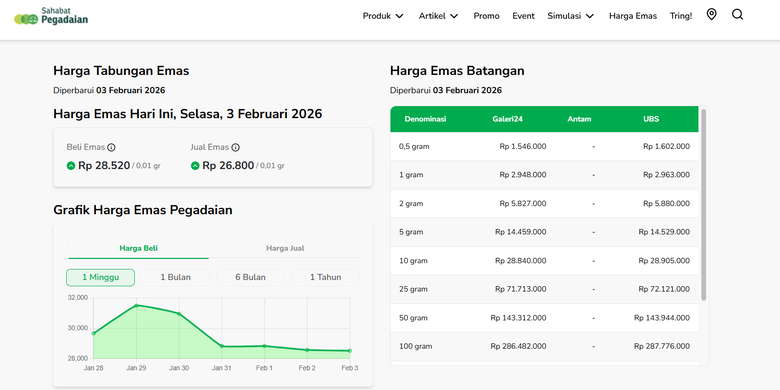Click UBS price Rp 28.905.000
The image size is (780, 390).
[x=664, y=261]
